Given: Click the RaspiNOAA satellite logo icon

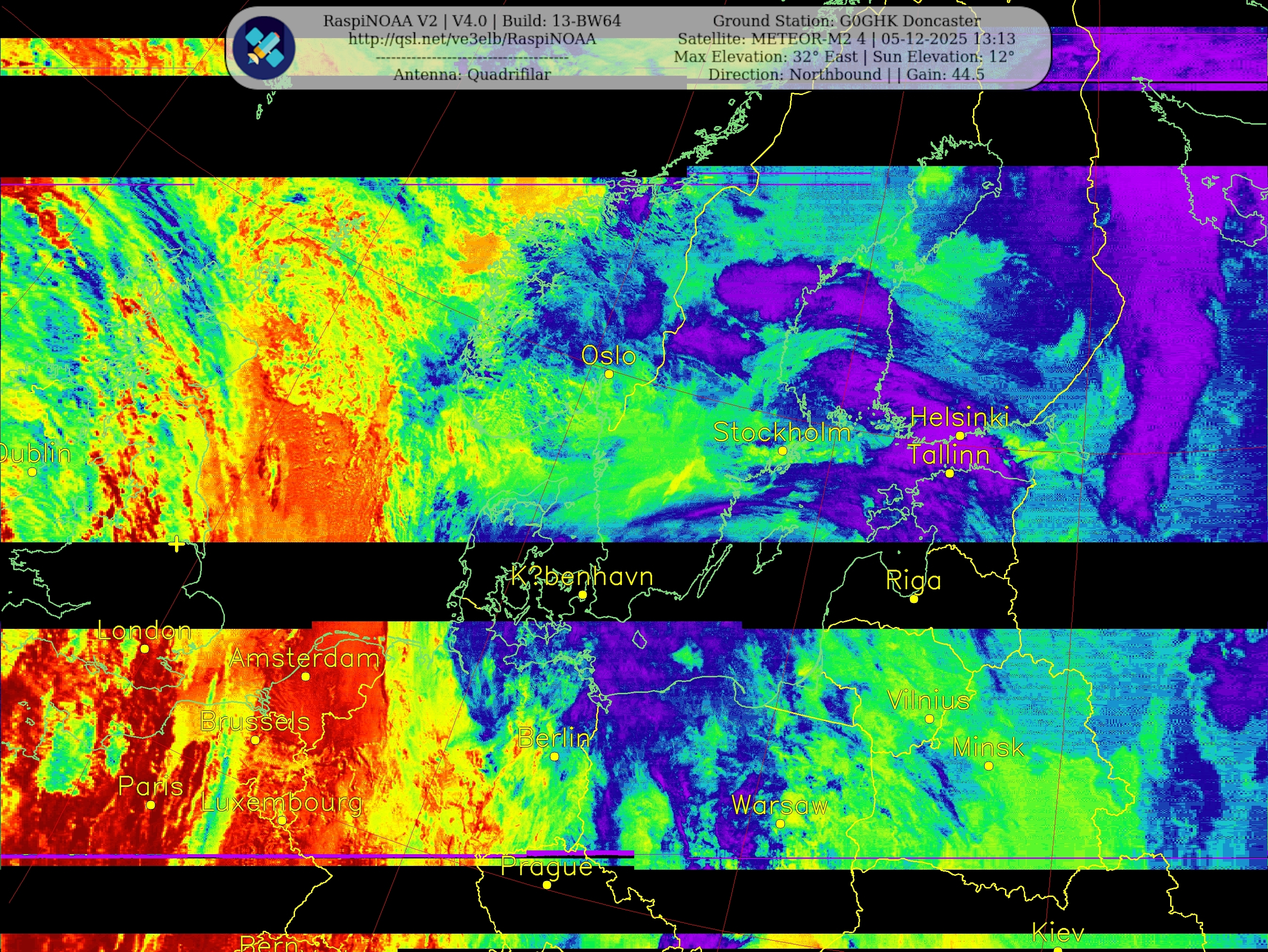Looking at the screenshot, I should (x=264, y=48).
